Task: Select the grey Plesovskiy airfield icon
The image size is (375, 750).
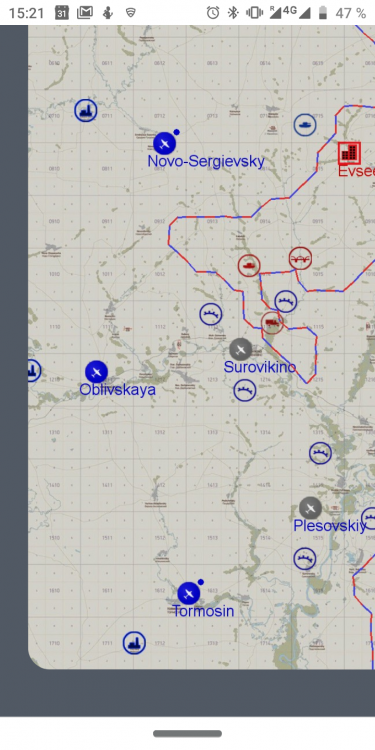Action: tap(310, 508)
